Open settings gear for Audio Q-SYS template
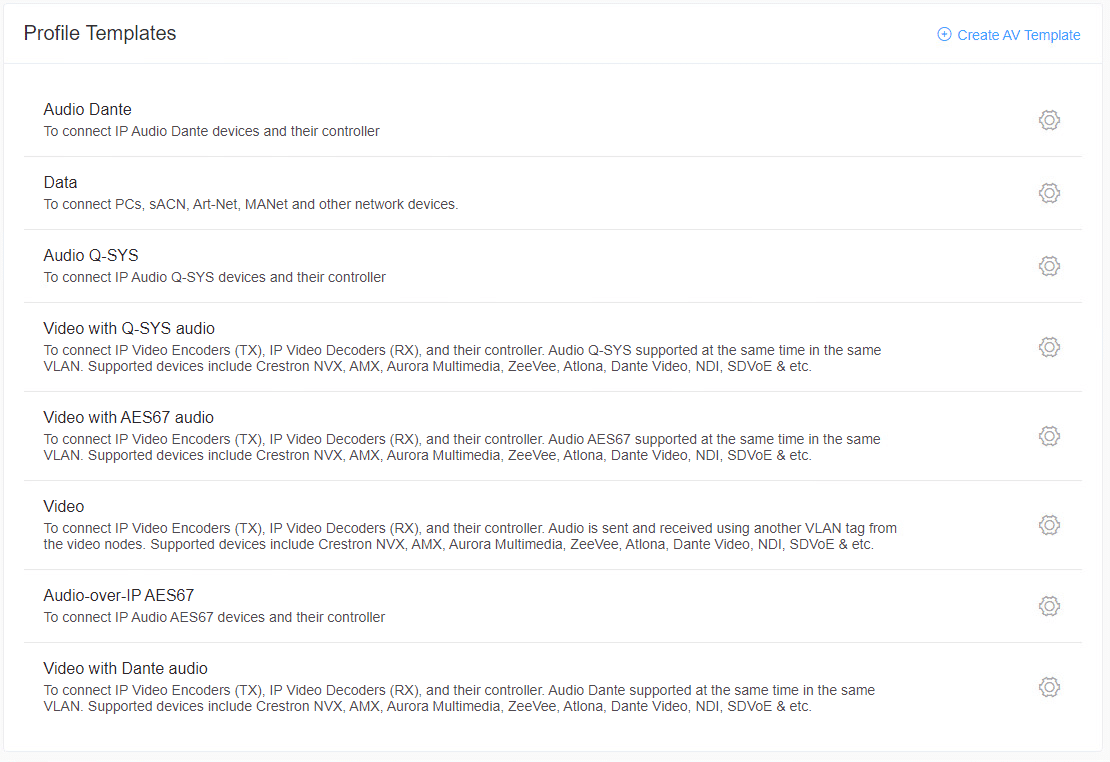This screenshot has width=1110, height=762. (x=1049, y=266)
